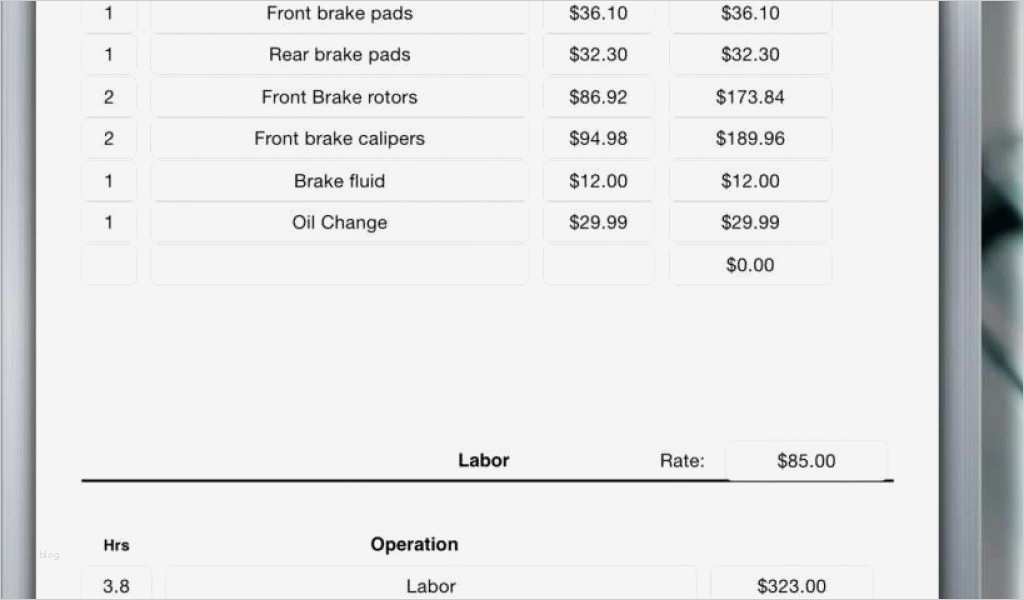Click the $323.00 labor total field

(x=791, y=587)
